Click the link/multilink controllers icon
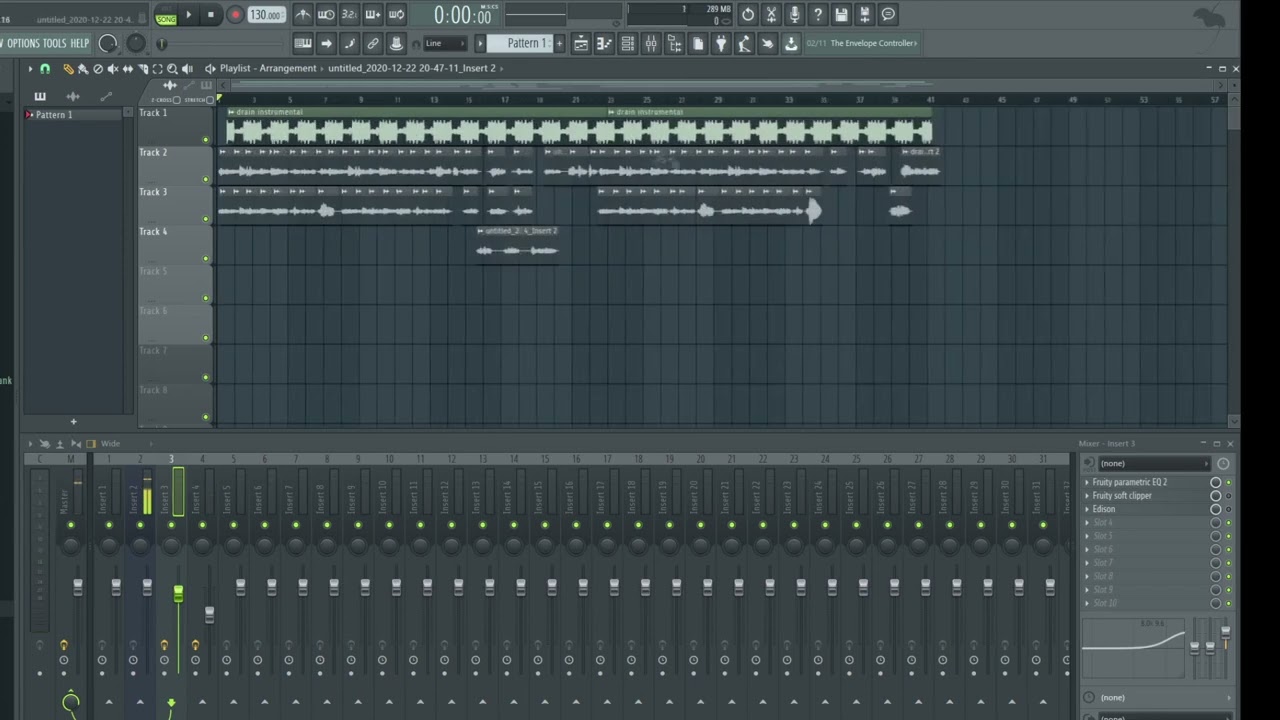Viewport: 1280px width, 720px height. (373, 43)
